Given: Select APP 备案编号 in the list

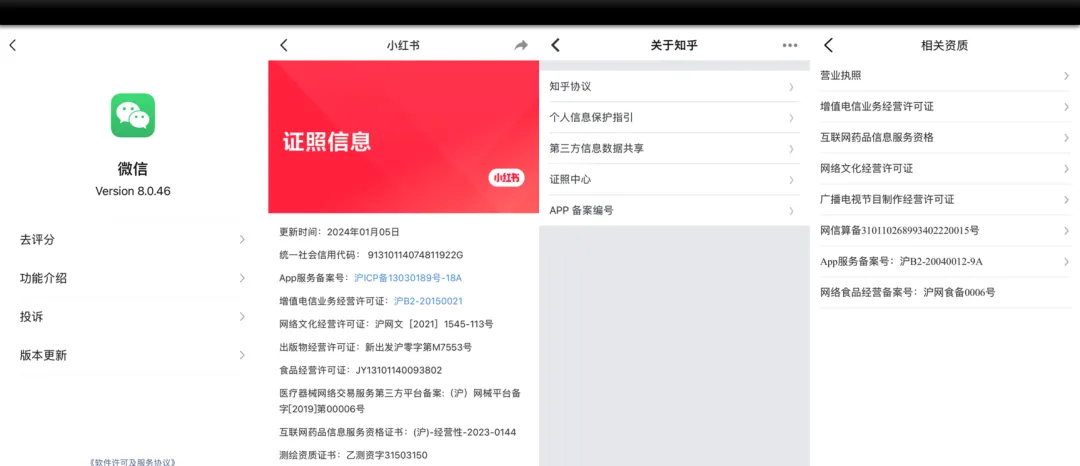Looking at the screenshot, I should point(674,211).
